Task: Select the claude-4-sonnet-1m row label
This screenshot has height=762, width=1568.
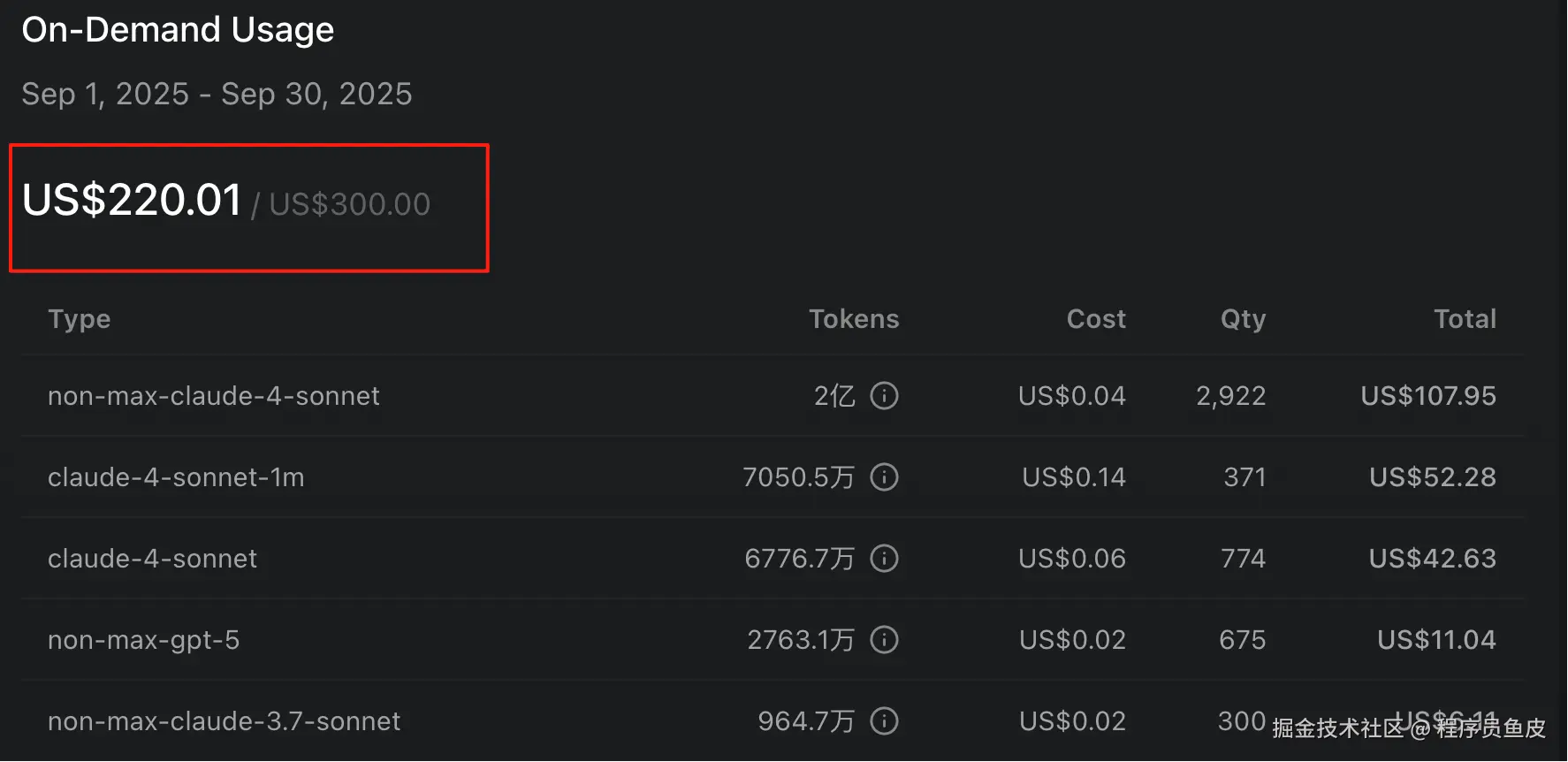Action: (176, 477)
